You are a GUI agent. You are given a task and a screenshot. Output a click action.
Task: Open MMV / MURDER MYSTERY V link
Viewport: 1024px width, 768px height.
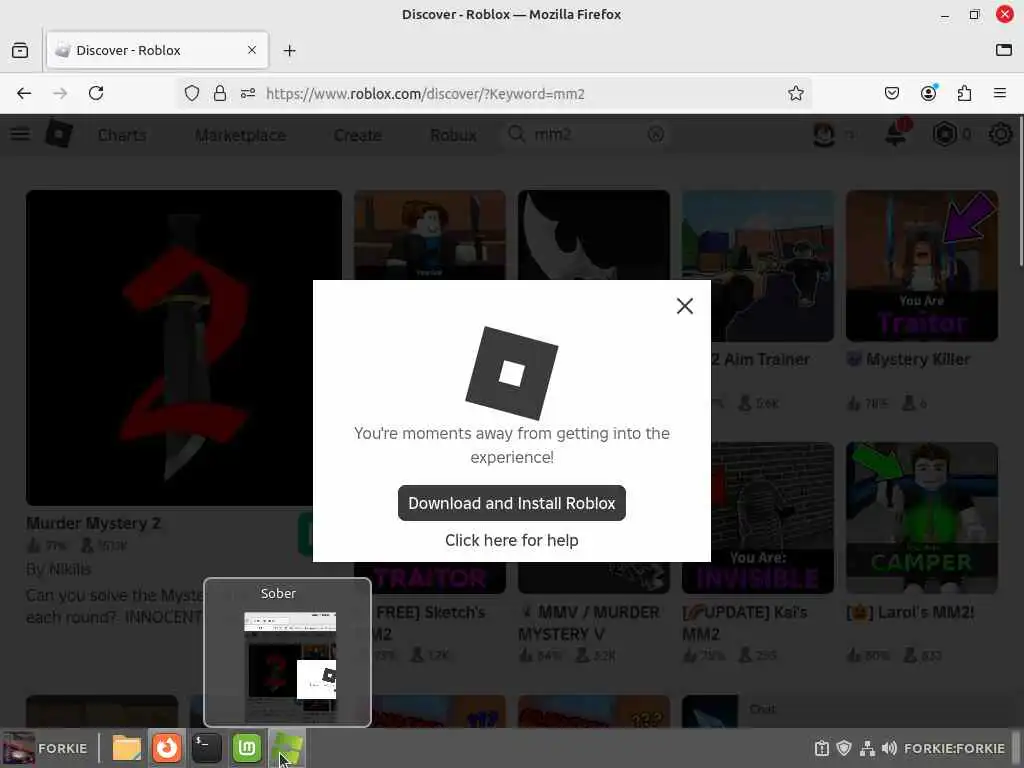click(588, 623)
